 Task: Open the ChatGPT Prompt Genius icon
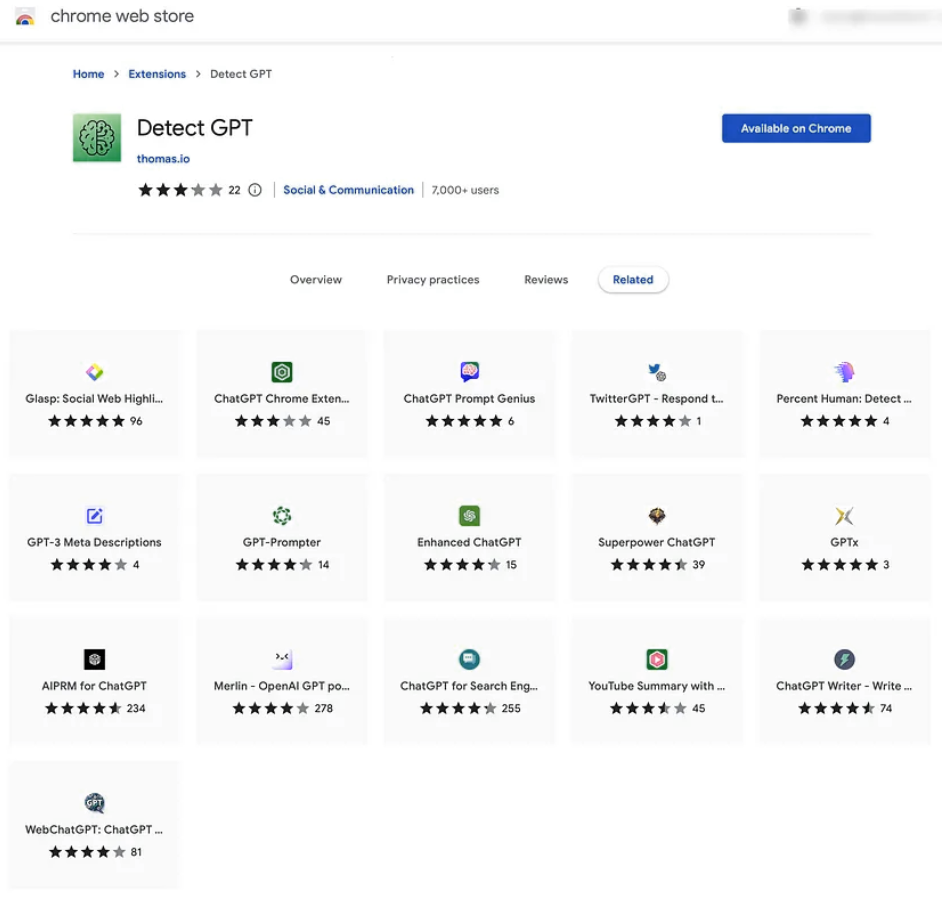pyautogui.click(x=469, y=372)
